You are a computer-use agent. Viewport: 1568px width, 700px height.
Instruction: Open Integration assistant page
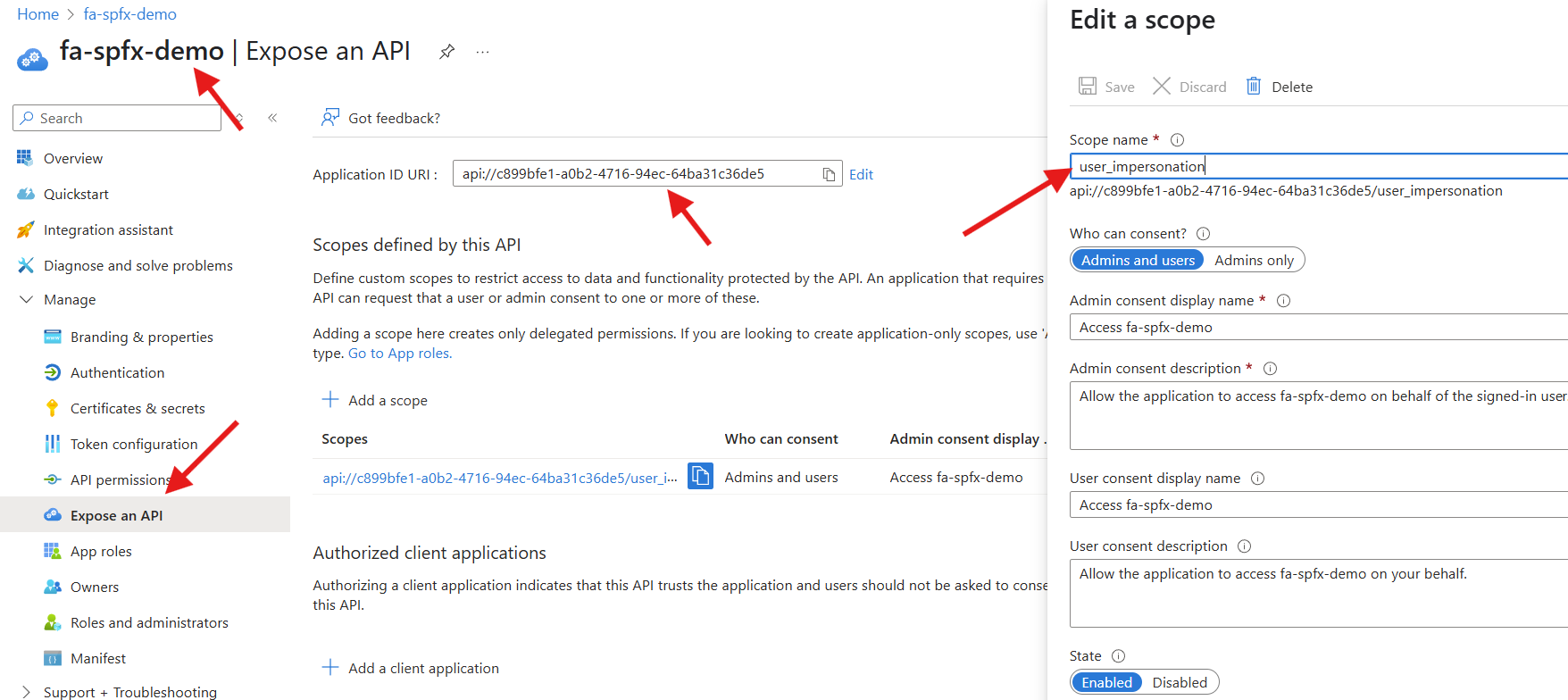pyautogui.click(x=108, y=229)
